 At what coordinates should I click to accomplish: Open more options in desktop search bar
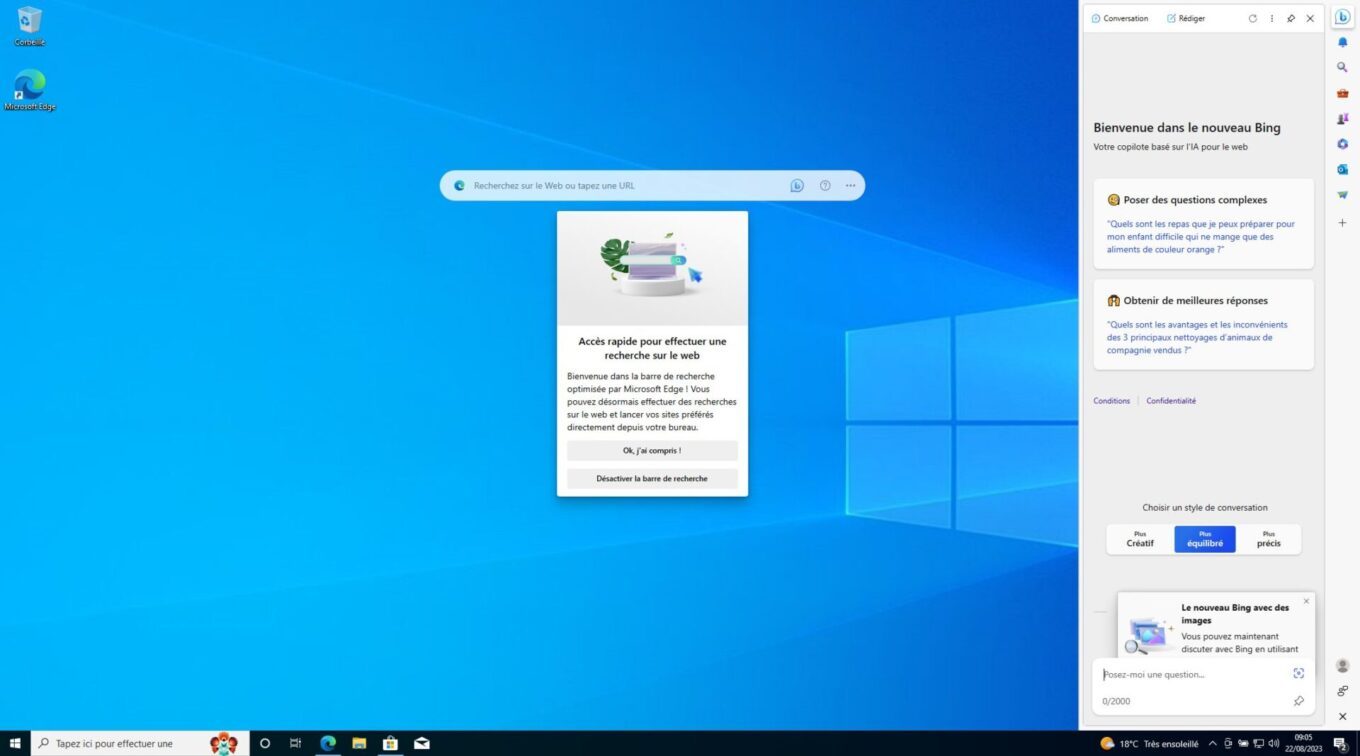pyautogui.click(x=851, y=185)
